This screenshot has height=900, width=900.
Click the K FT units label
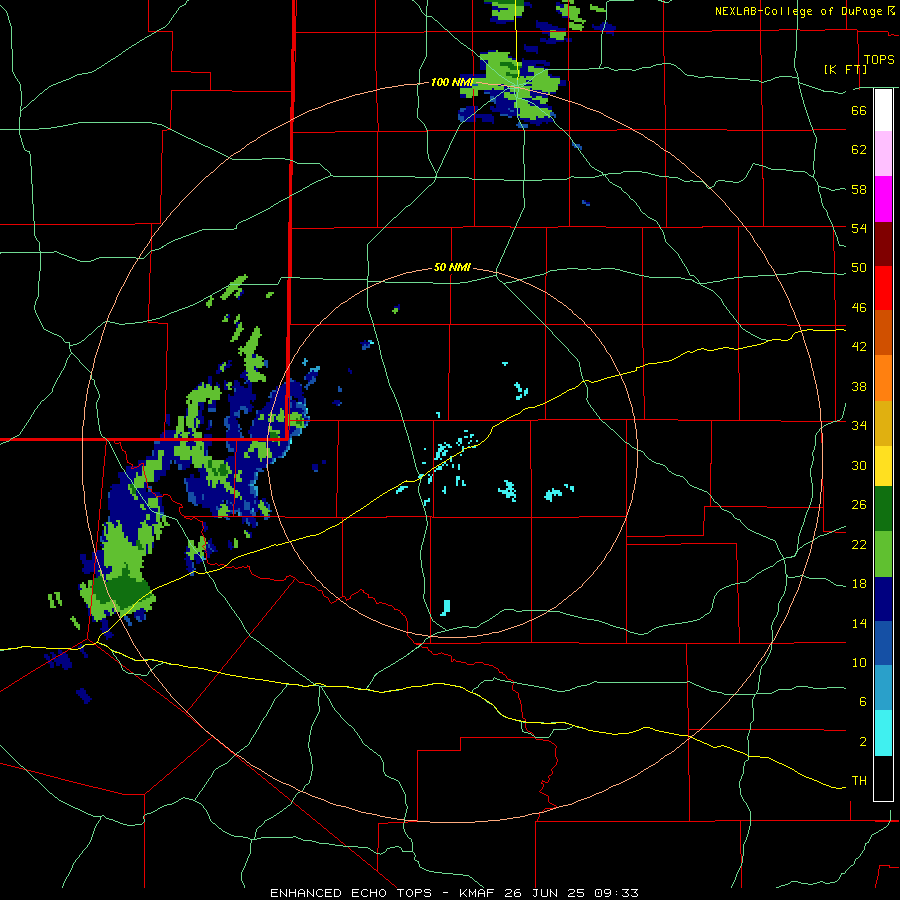(845, 69)
